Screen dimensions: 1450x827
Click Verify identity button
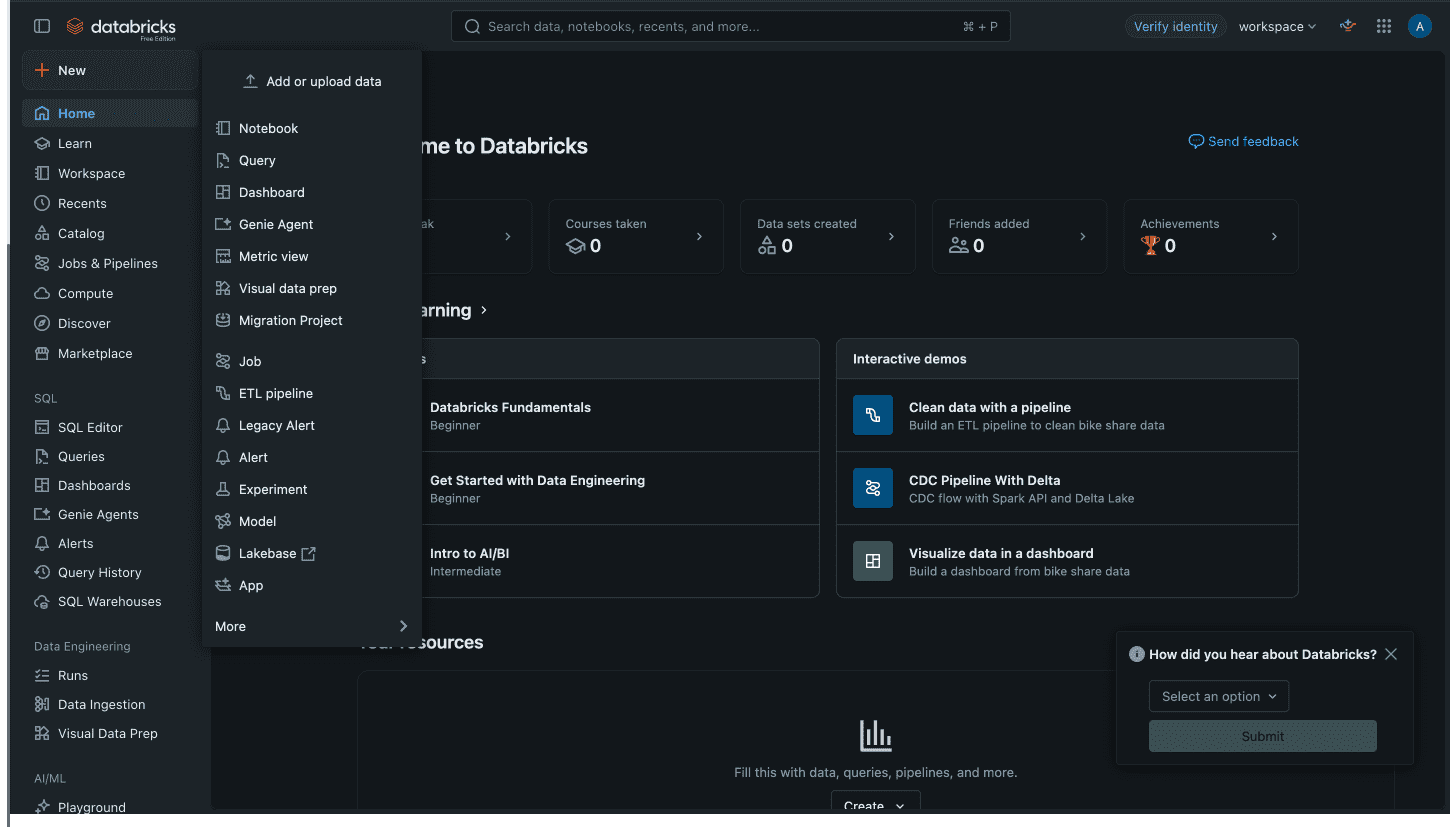point(1175,26)
